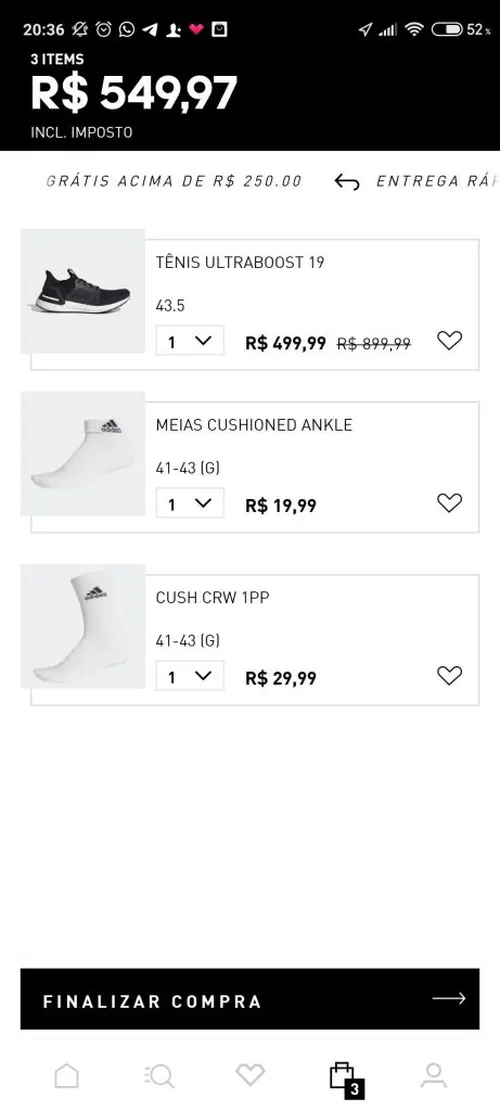Tap arrow on Finalizar Compra bar
Viewport: 500px width, 1111px height.
click(449, 998)
